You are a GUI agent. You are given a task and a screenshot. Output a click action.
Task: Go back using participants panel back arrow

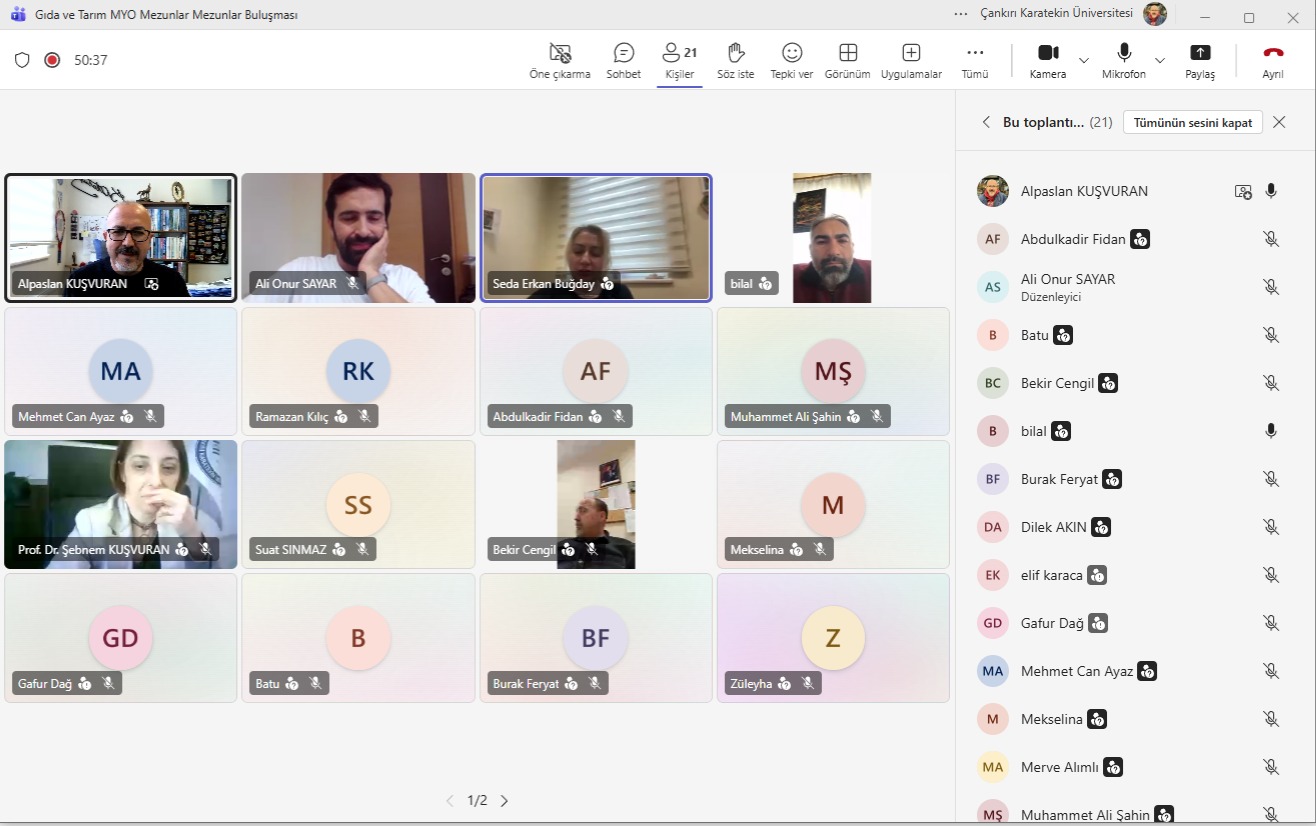(x=986, y=122)
